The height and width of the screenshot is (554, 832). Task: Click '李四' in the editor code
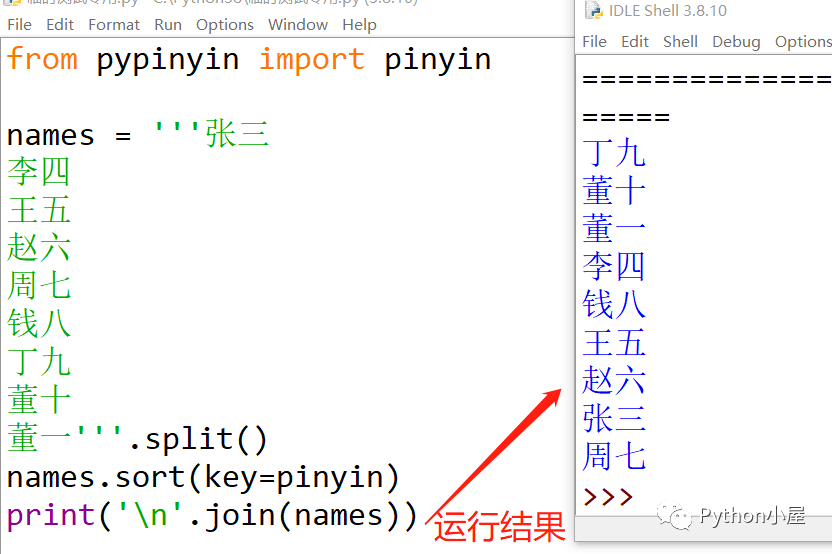point(38,172)
